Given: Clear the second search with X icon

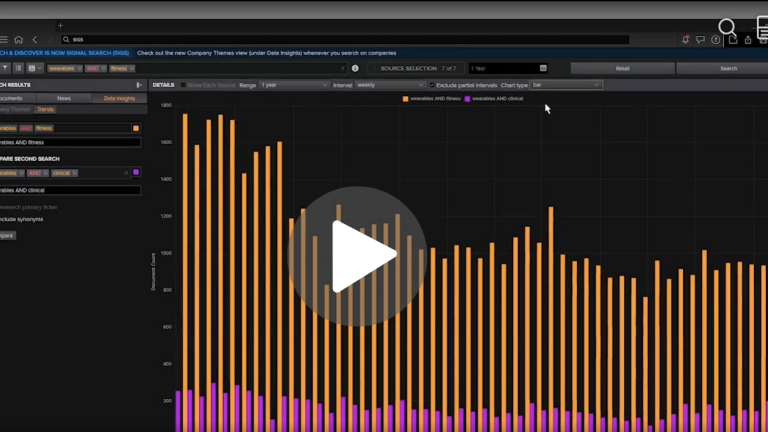Looking at the screenshot, I should 126,172.
